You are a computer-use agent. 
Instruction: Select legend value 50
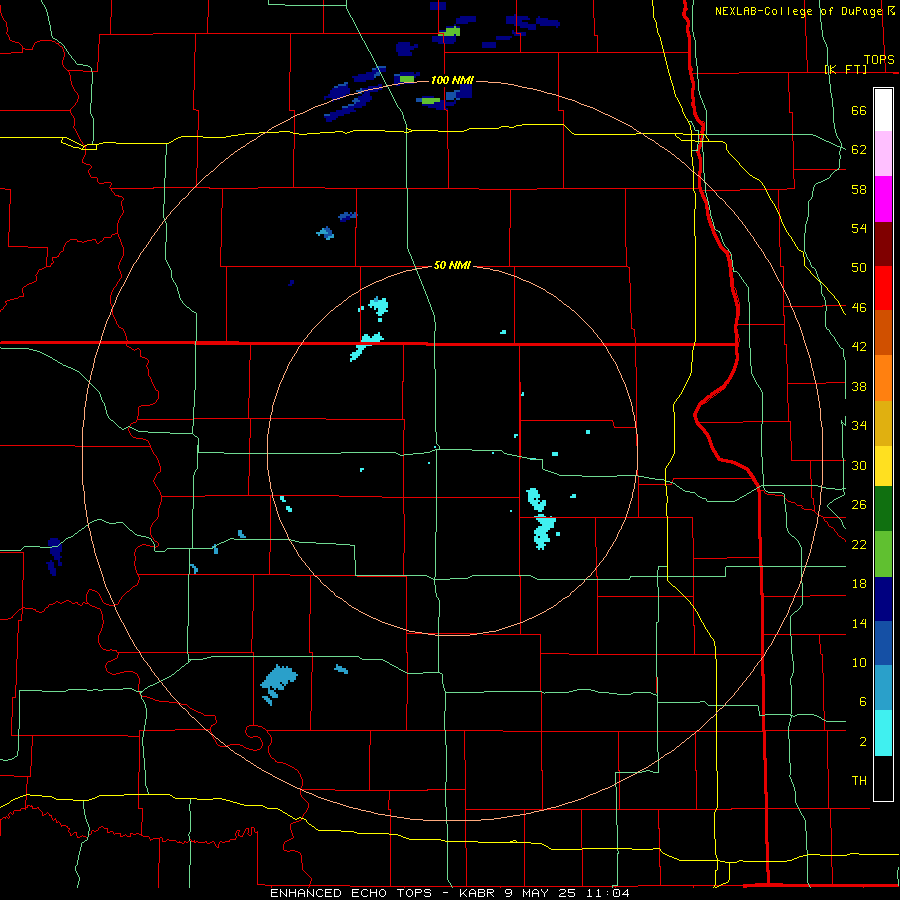[859, 268]
